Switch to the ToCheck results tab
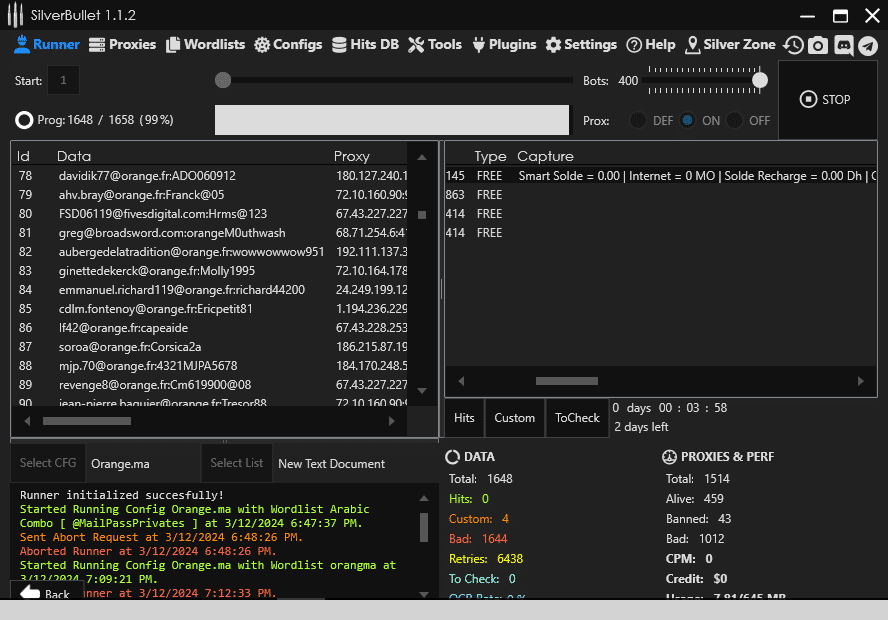Image resolution: width=888 pixels, height=620 pixels. point(577,418)
